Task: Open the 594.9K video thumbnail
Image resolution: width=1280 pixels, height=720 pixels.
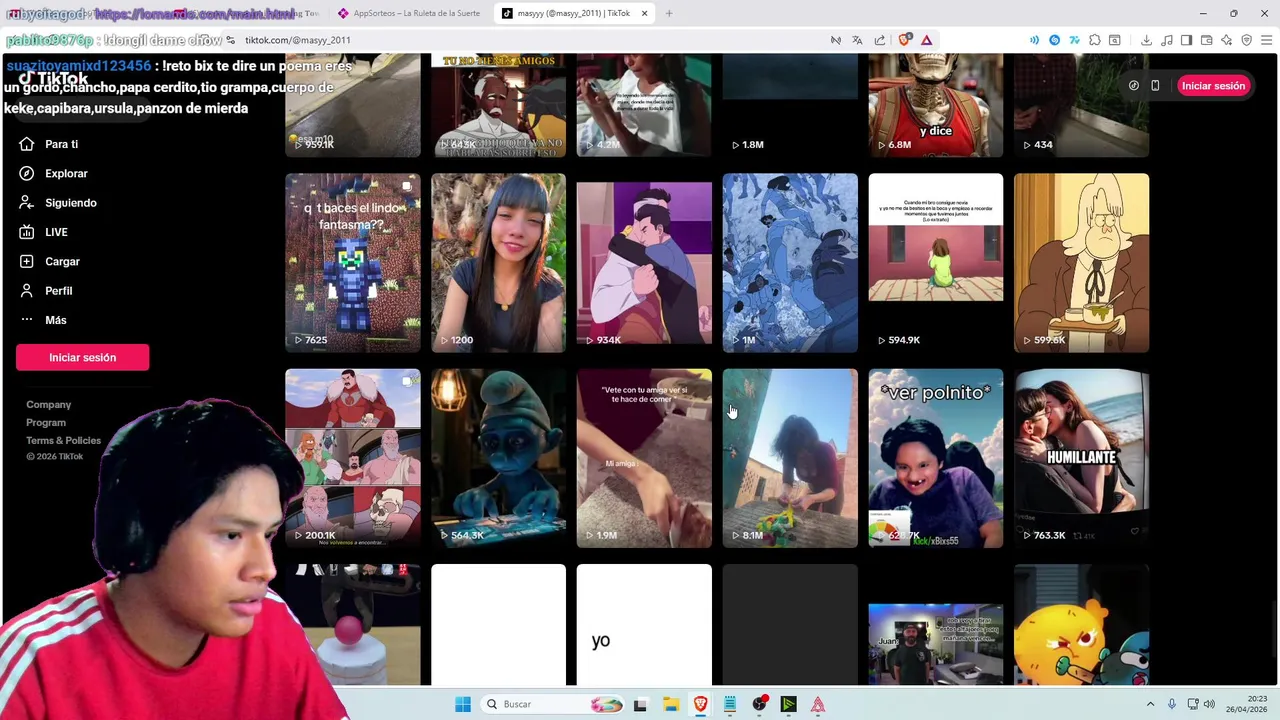Action: 936,263
